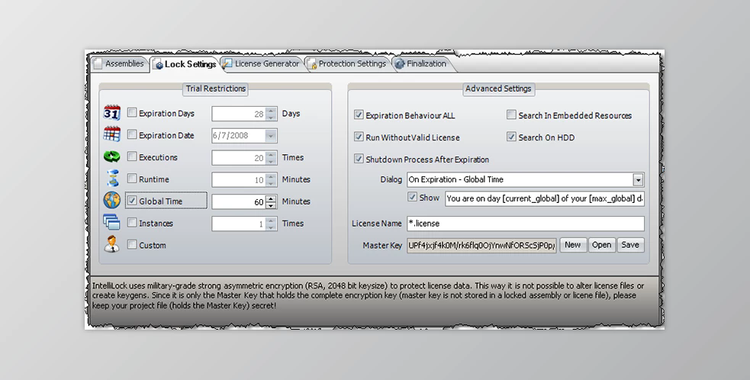Click the Assemblies tab icon
Image resolution: width=750 pixels, height=380 pixels.
pos(99,64)
